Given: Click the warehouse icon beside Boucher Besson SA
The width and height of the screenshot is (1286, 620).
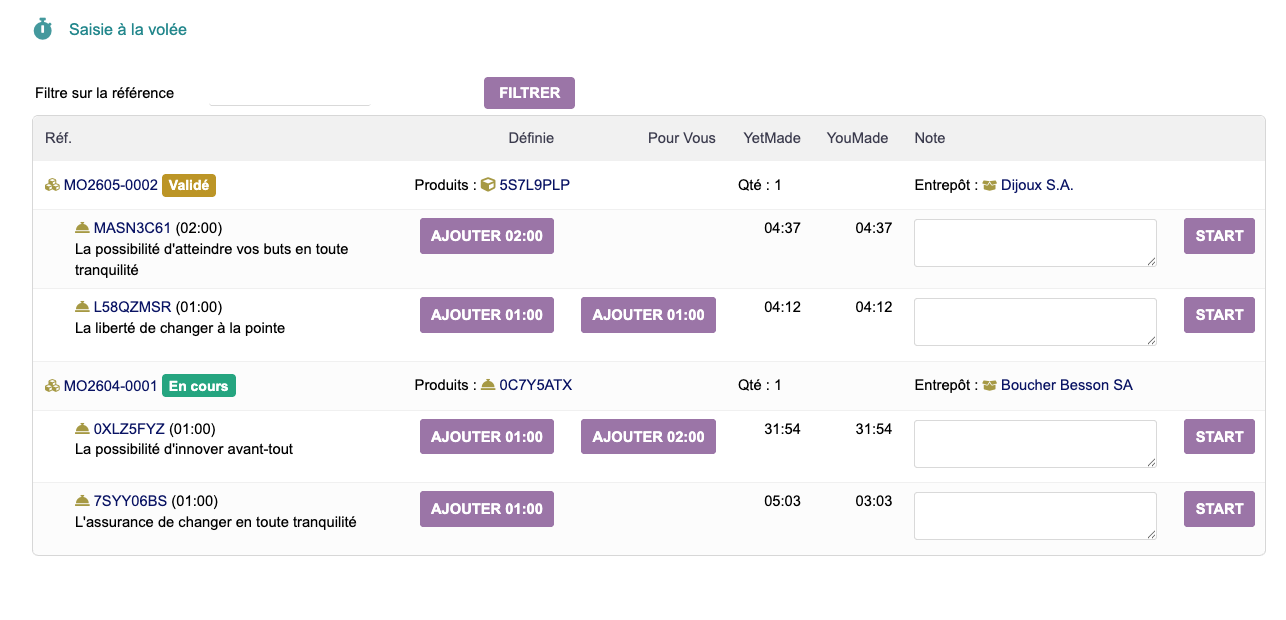Looking at the screenshot, I should 990,385.
